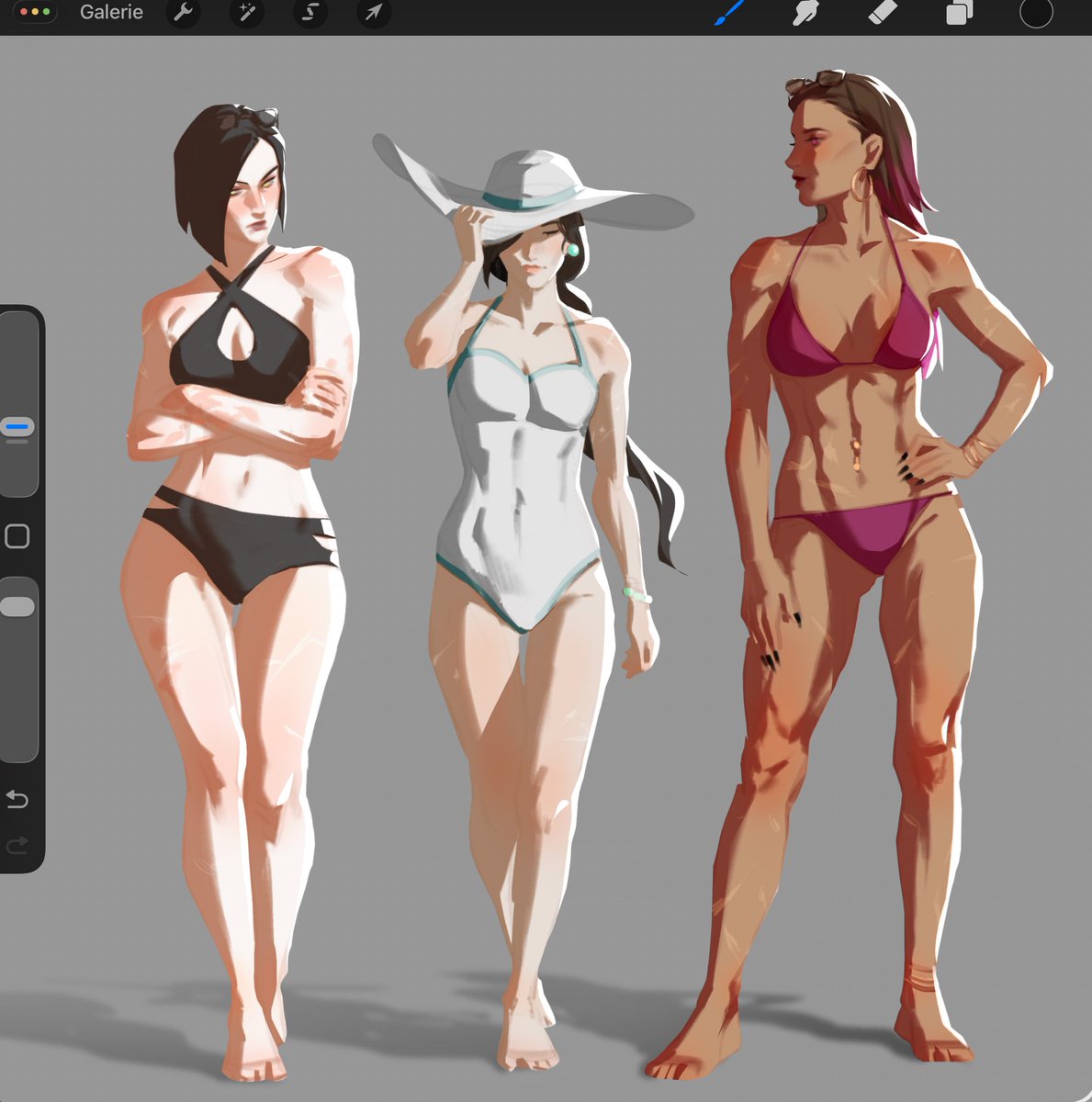Select the Smudge finger tool

pyautogui.click(x=805, y=13)
